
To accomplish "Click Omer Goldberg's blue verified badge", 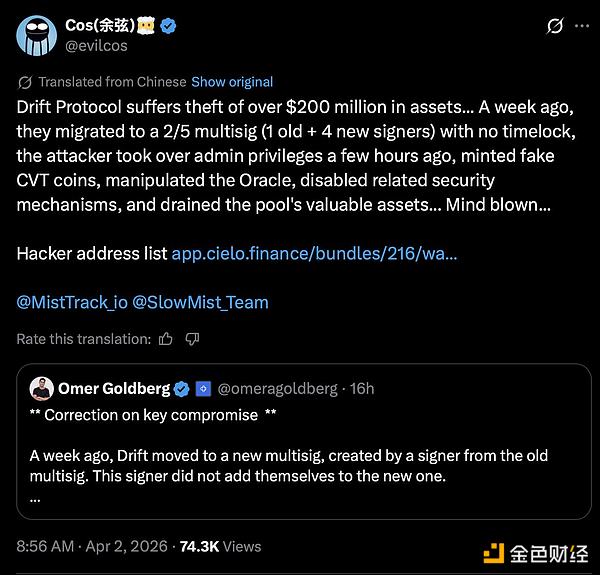I will (182, 388).
